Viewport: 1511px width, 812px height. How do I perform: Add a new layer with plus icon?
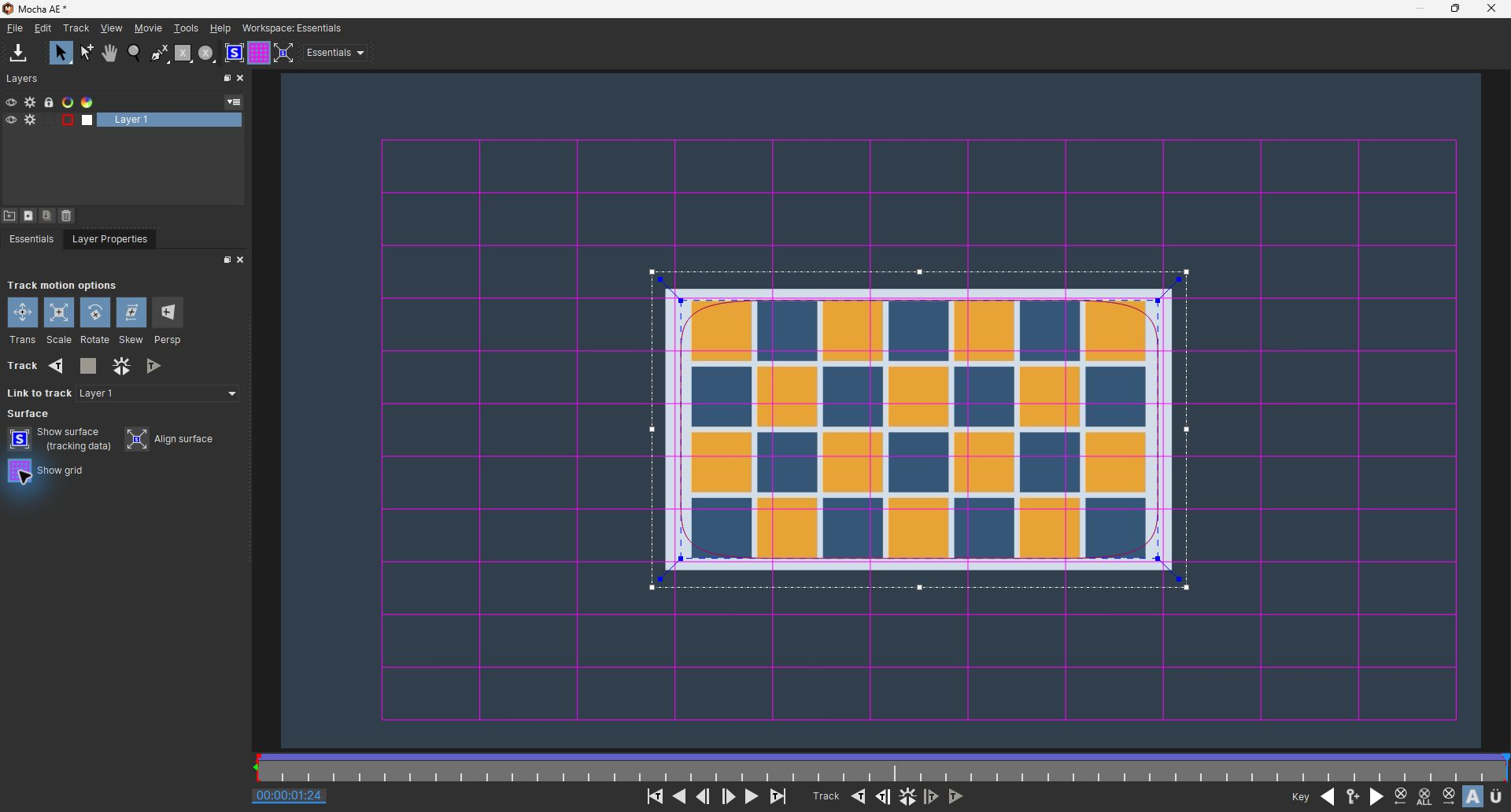coord(28,216)
